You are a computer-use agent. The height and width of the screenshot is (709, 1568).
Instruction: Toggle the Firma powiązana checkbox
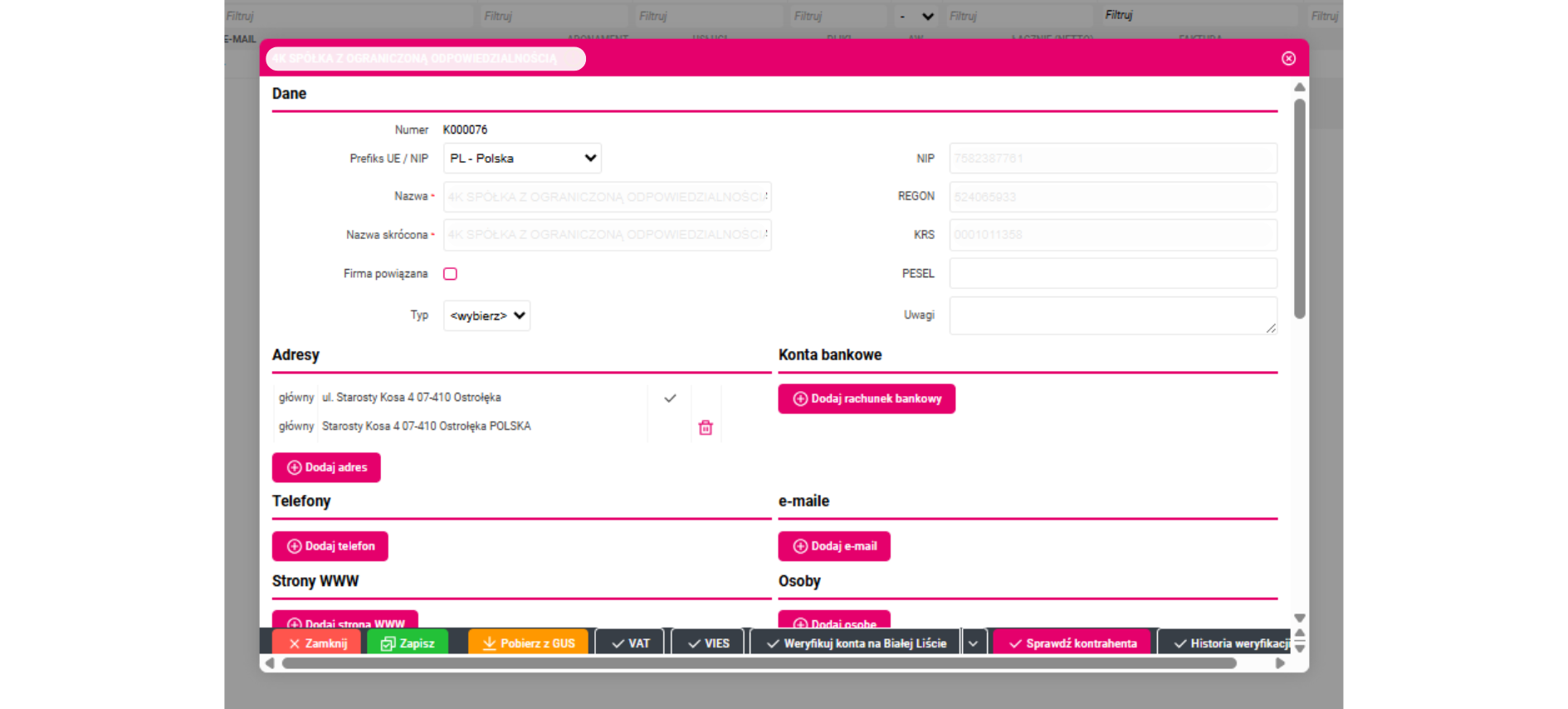(450, 274)
